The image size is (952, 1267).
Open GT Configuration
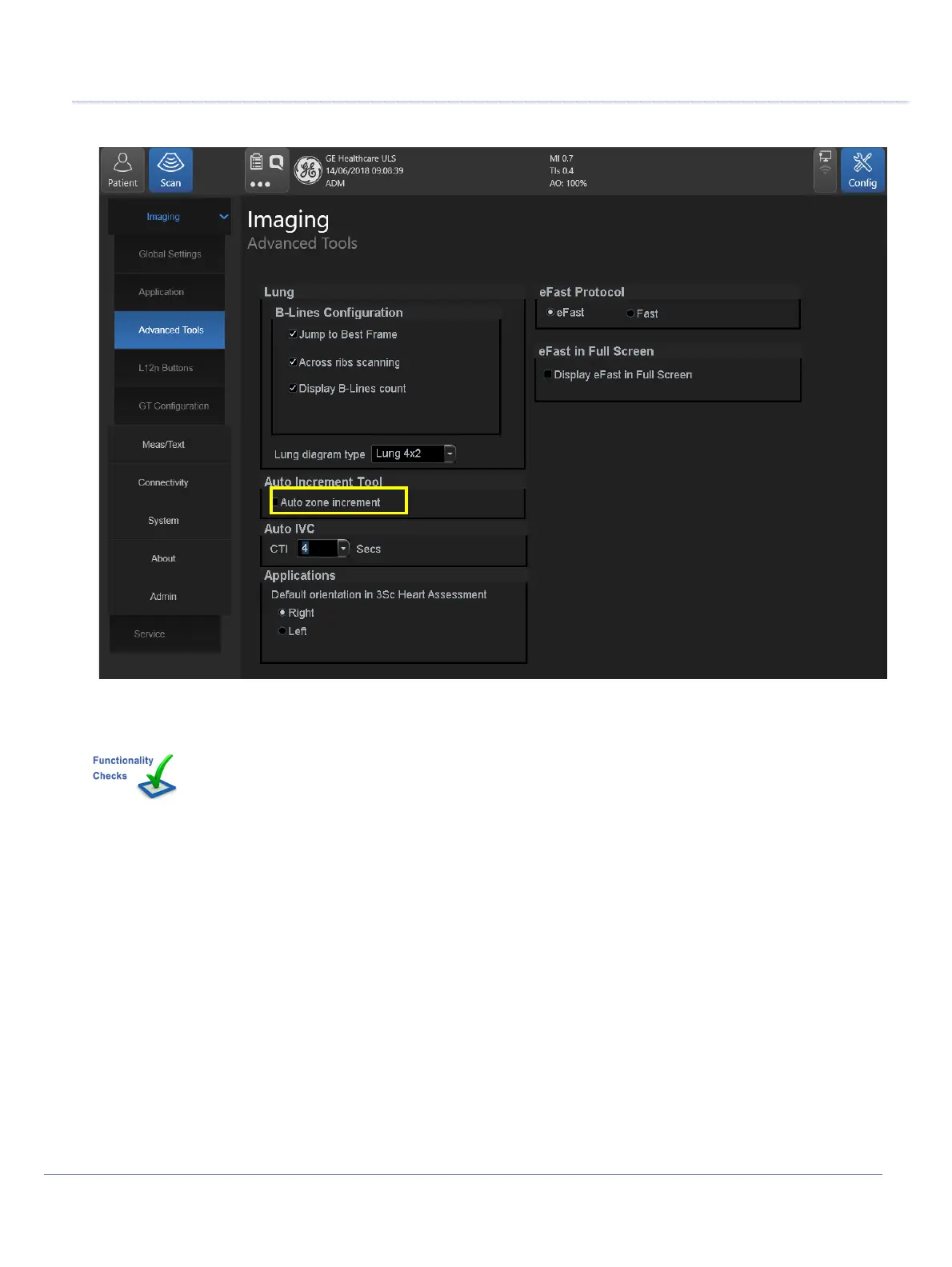(x=170, y=406)
